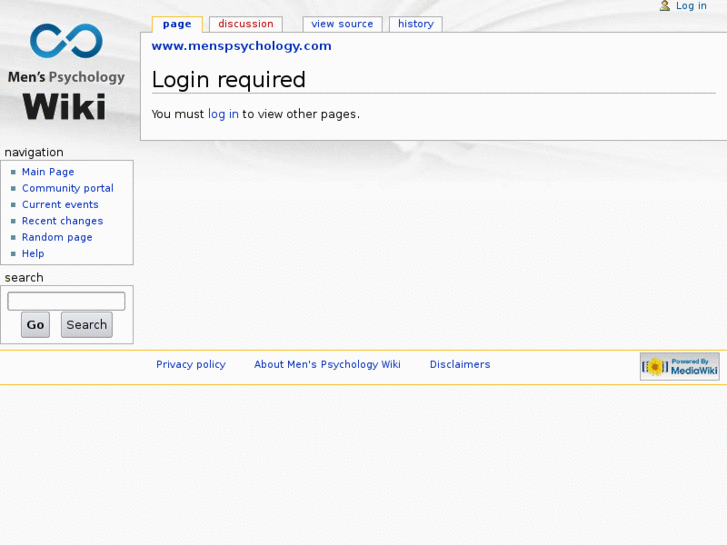Open the Log in link at top right
The image size is (727, 545).
691,6
